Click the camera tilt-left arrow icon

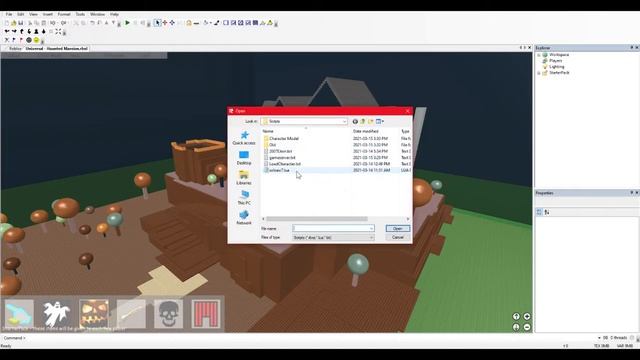[x=7, y=31]
